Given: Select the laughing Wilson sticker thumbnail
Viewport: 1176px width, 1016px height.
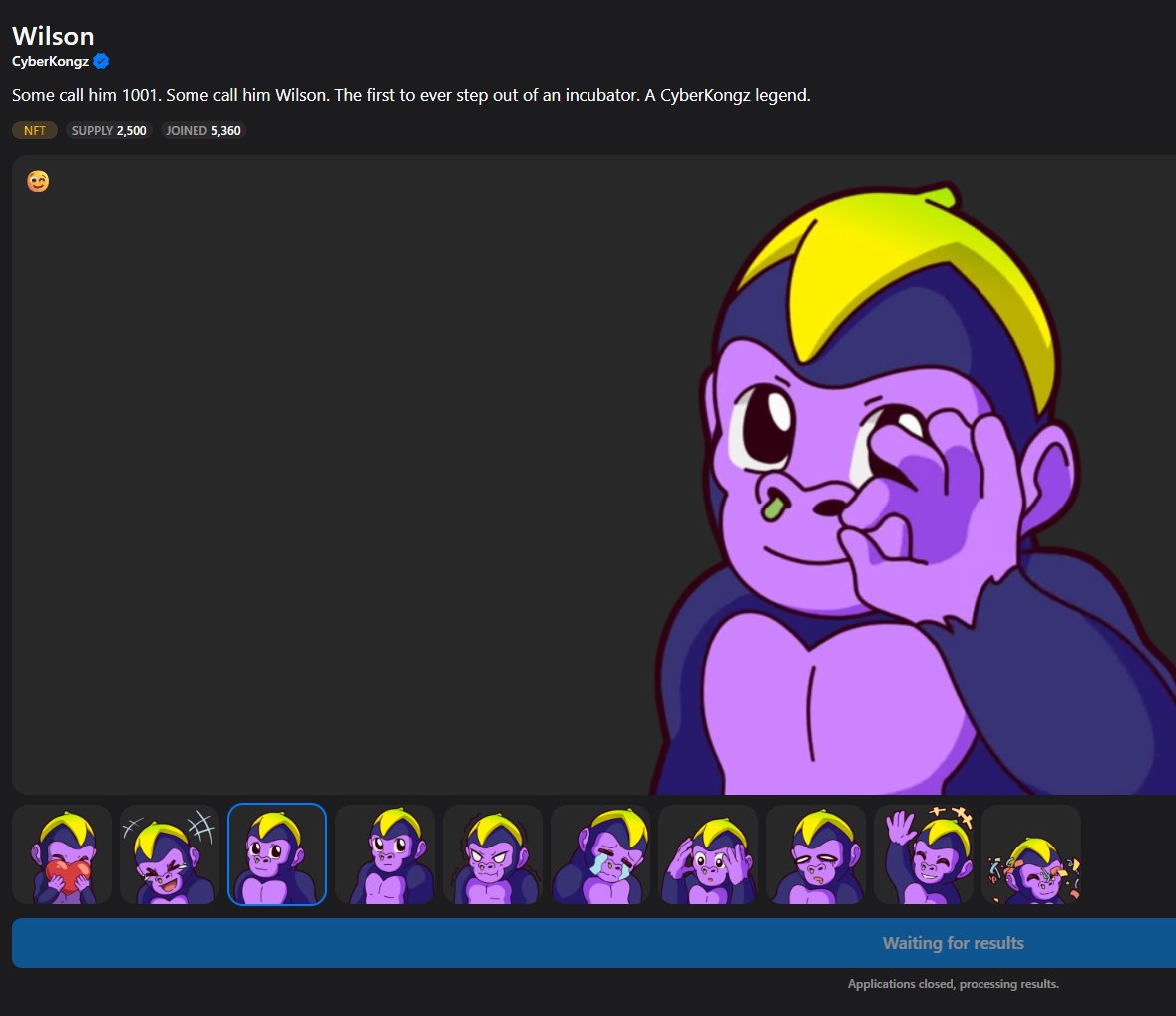Looking at the screenshot, I should (x=170, y=854).
